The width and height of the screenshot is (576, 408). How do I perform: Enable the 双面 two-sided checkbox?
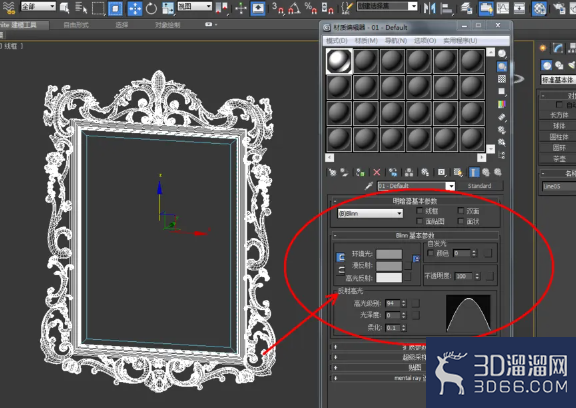point(461,210)
